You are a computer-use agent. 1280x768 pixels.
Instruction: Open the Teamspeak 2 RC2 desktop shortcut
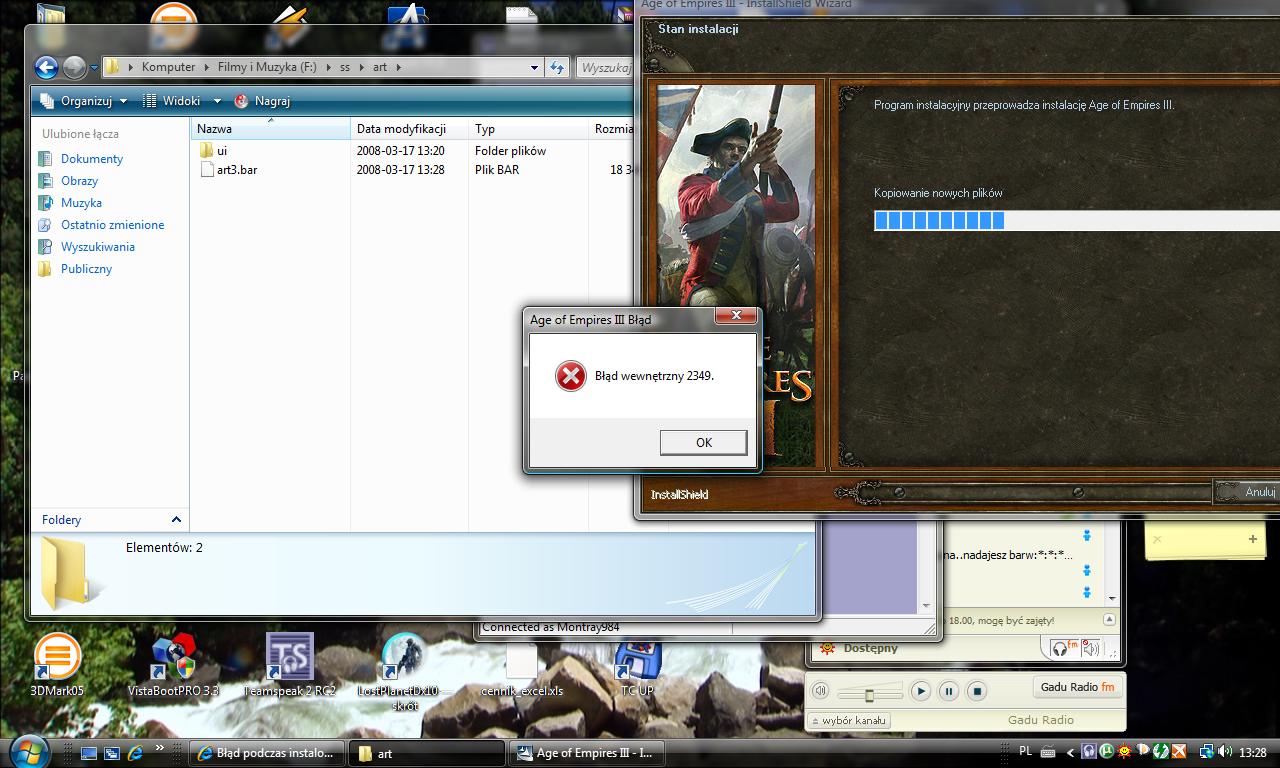tap(290, 666)
